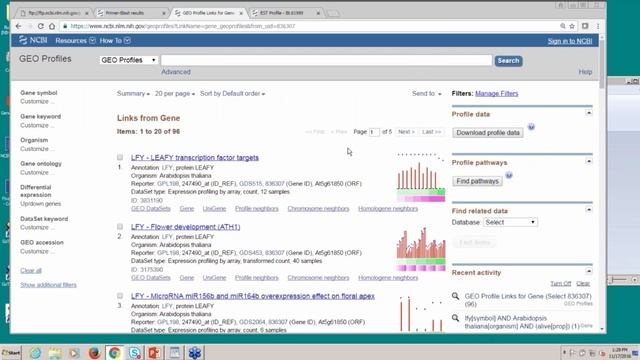Click the GEO Profiles search text field
Image resolution: width=640 pixels, height=360 pixels.
tap(326, 60)
